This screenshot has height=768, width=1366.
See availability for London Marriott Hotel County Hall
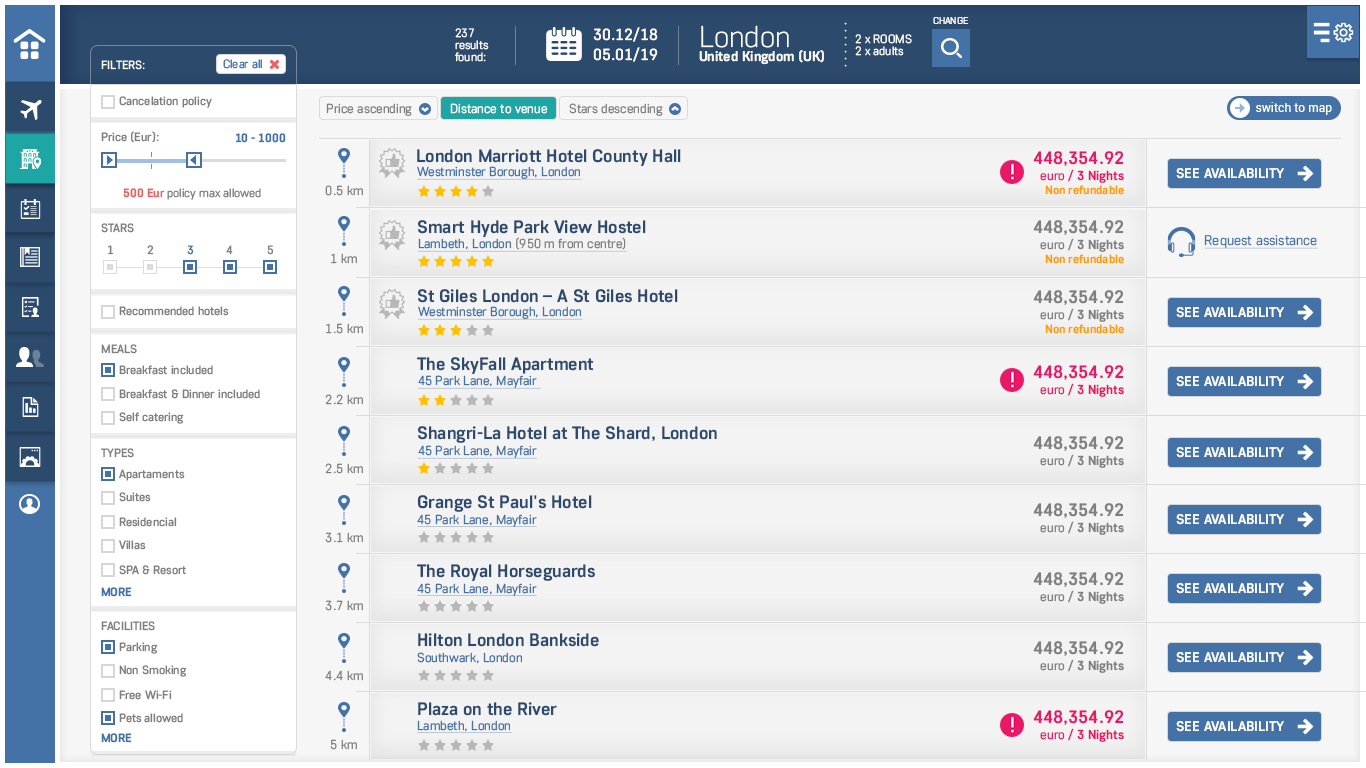coord(1244,173)
